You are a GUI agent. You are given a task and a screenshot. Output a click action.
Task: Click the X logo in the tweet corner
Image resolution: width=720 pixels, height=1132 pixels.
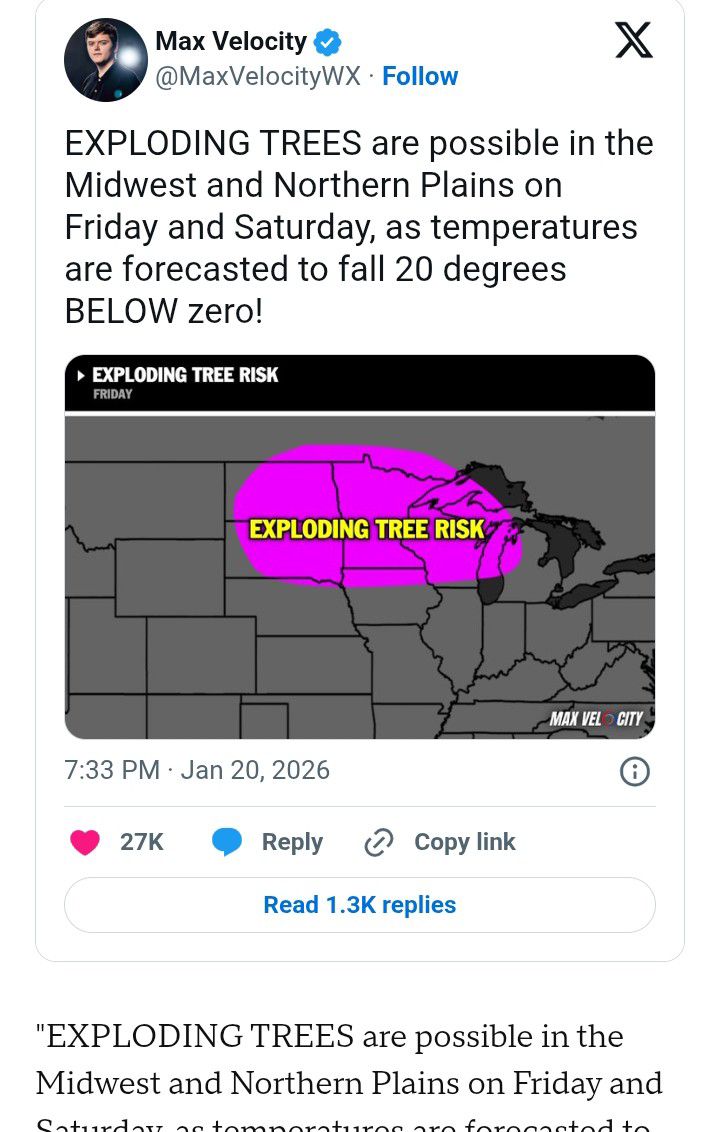coord(634,42)
